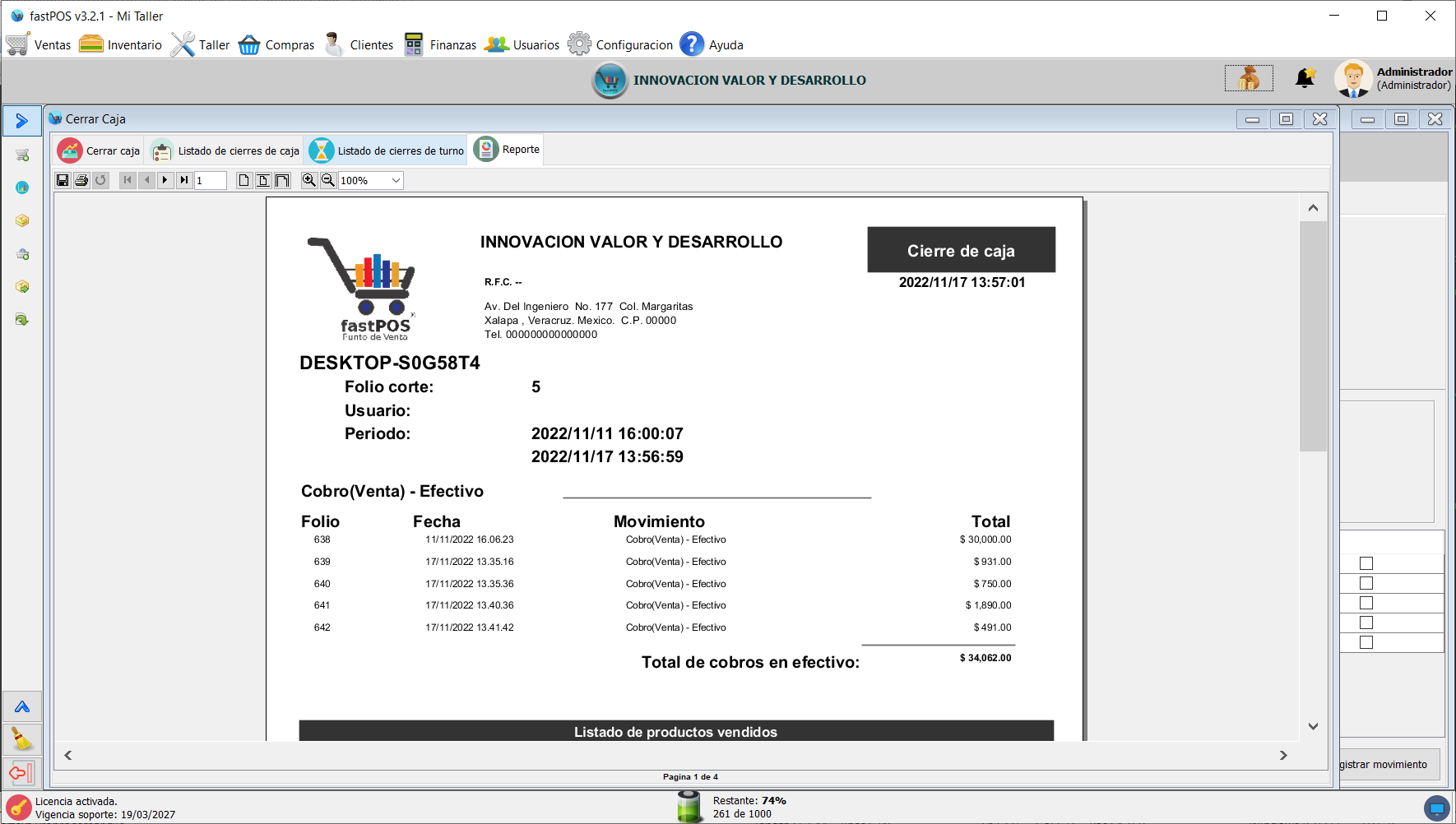Toggle the third checkbox in right panel
This screenshot has width=1456, height=824.
point(1366,603)
